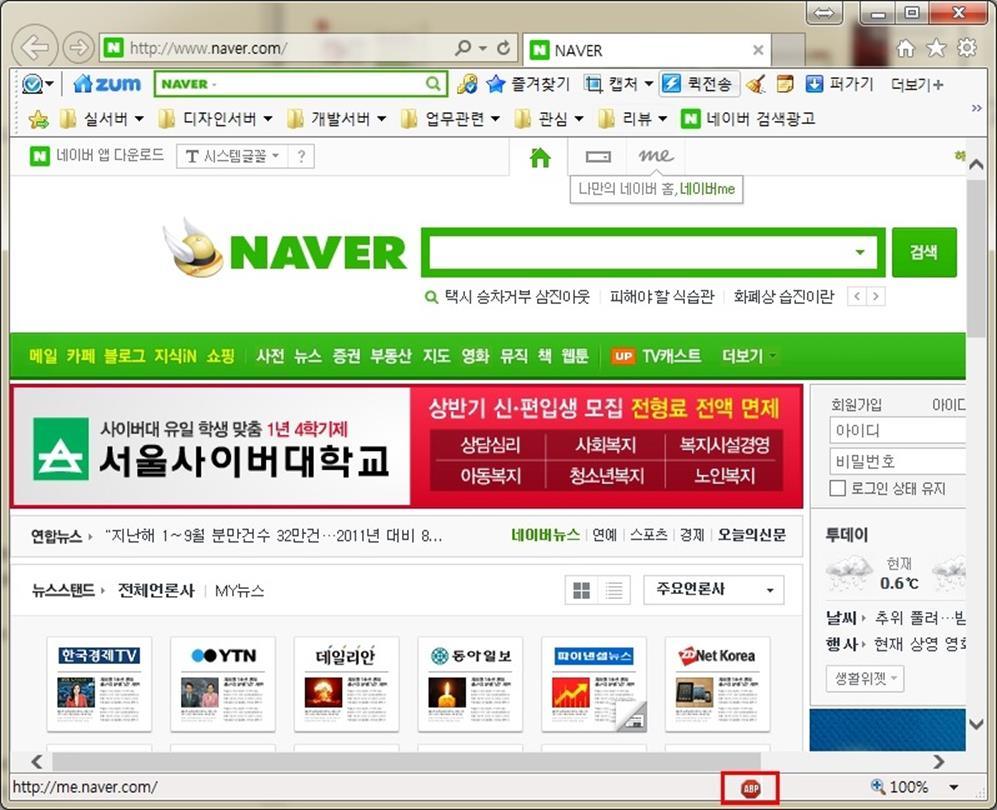Refresh the page with the reload icon
The height and width of the screenshot is (810, 997).
tap(504, 48)
